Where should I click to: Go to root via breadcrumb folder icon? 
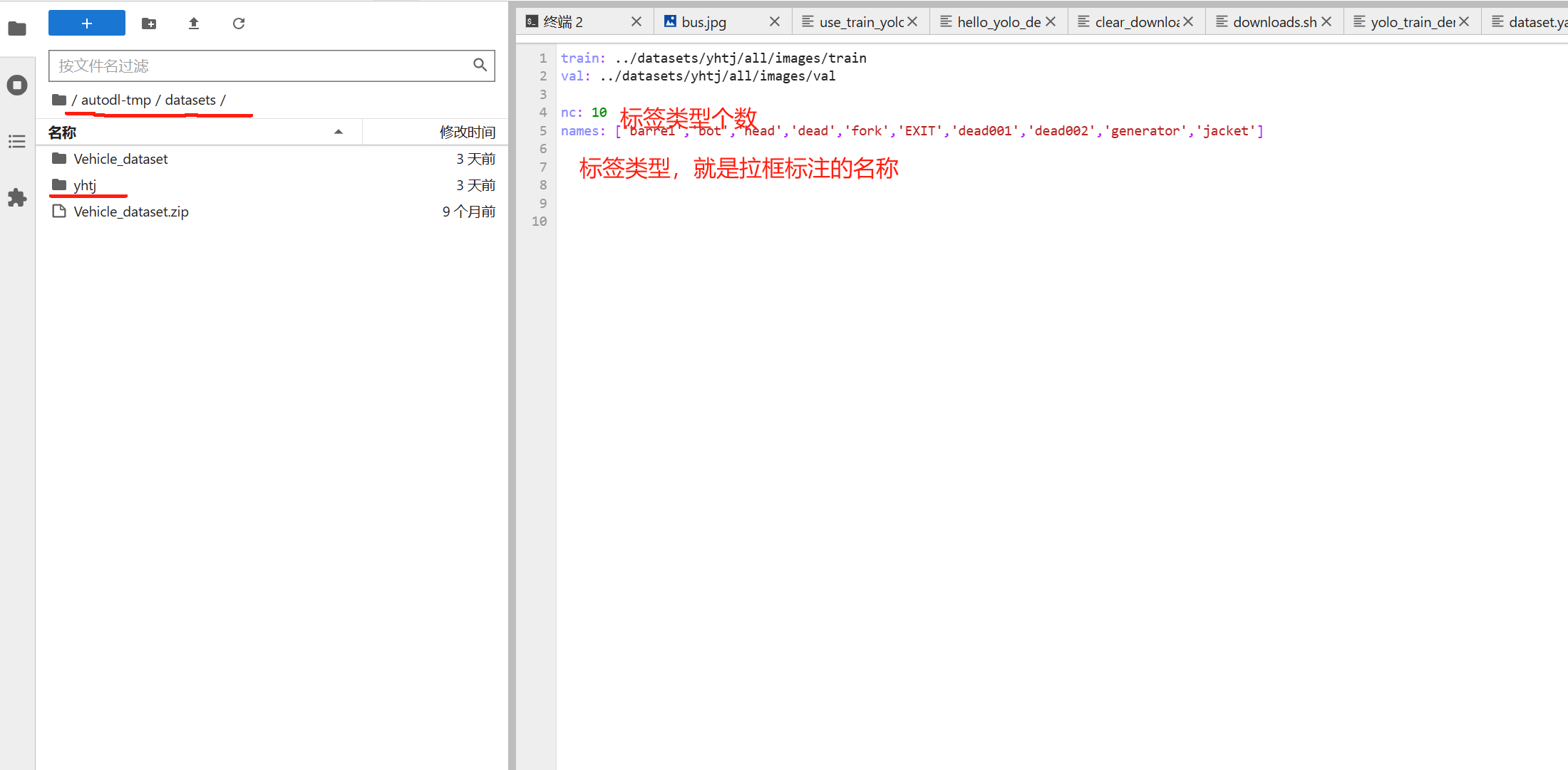tap(59, 100)
